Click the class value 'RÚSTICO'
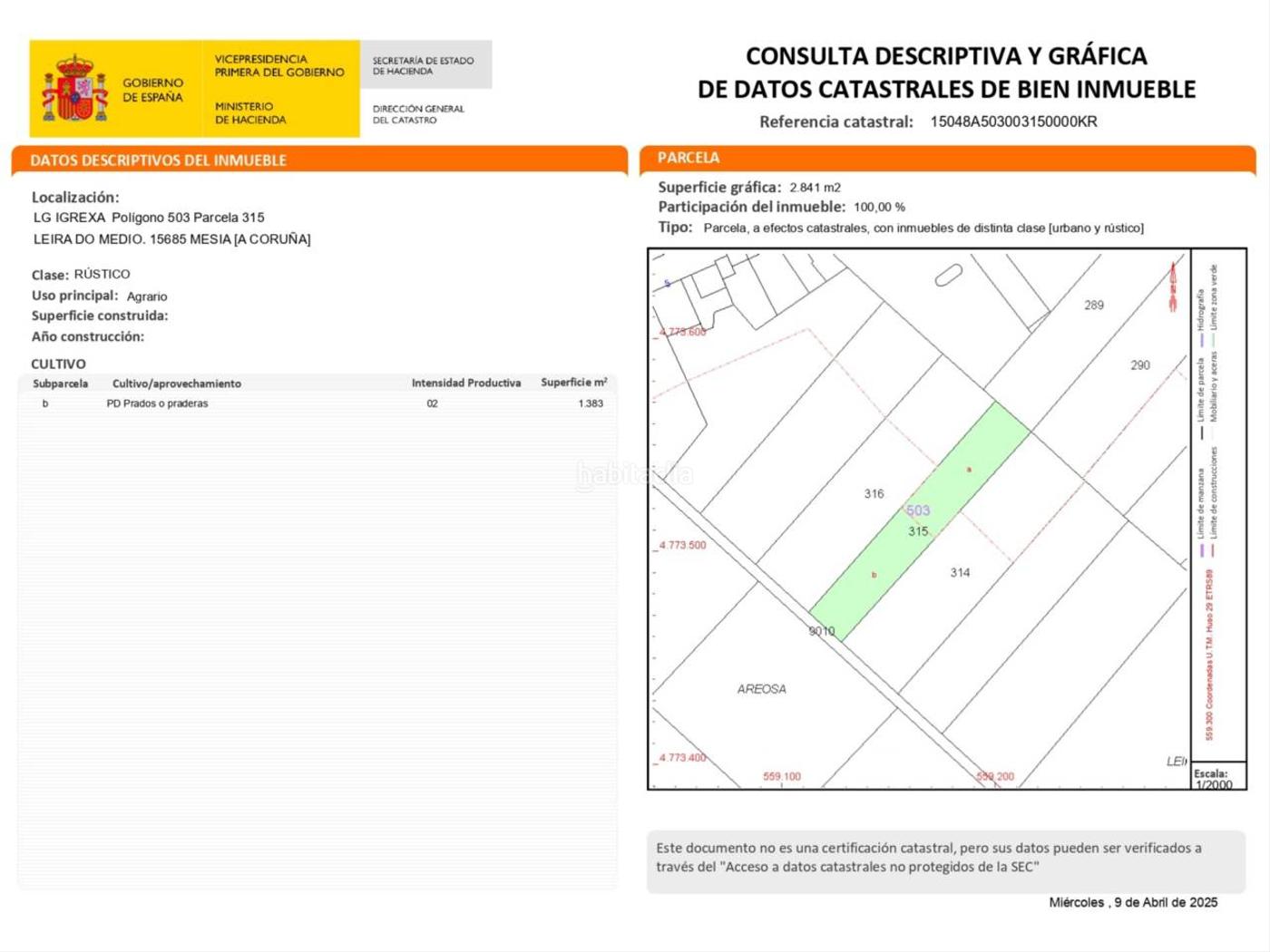This screenshot has width=1270, height=952. coord(102,274)
